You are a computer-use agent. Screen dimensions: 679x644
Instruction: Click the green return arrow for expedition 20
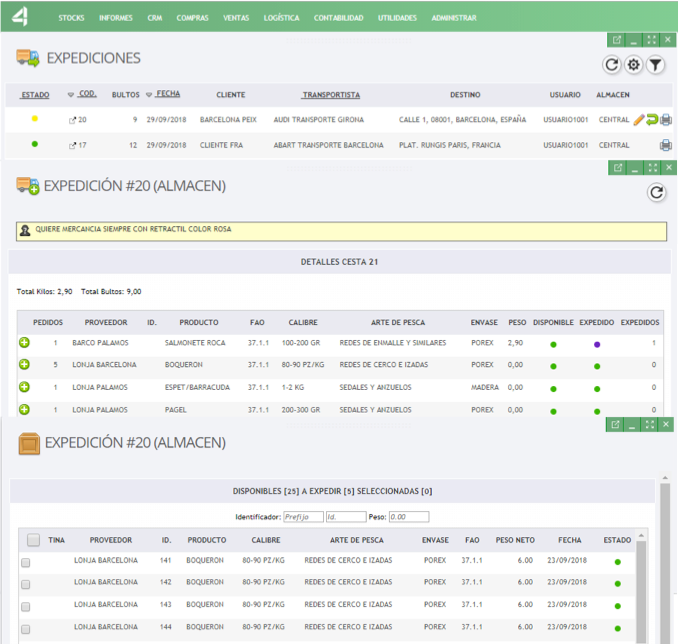[652, 120]
